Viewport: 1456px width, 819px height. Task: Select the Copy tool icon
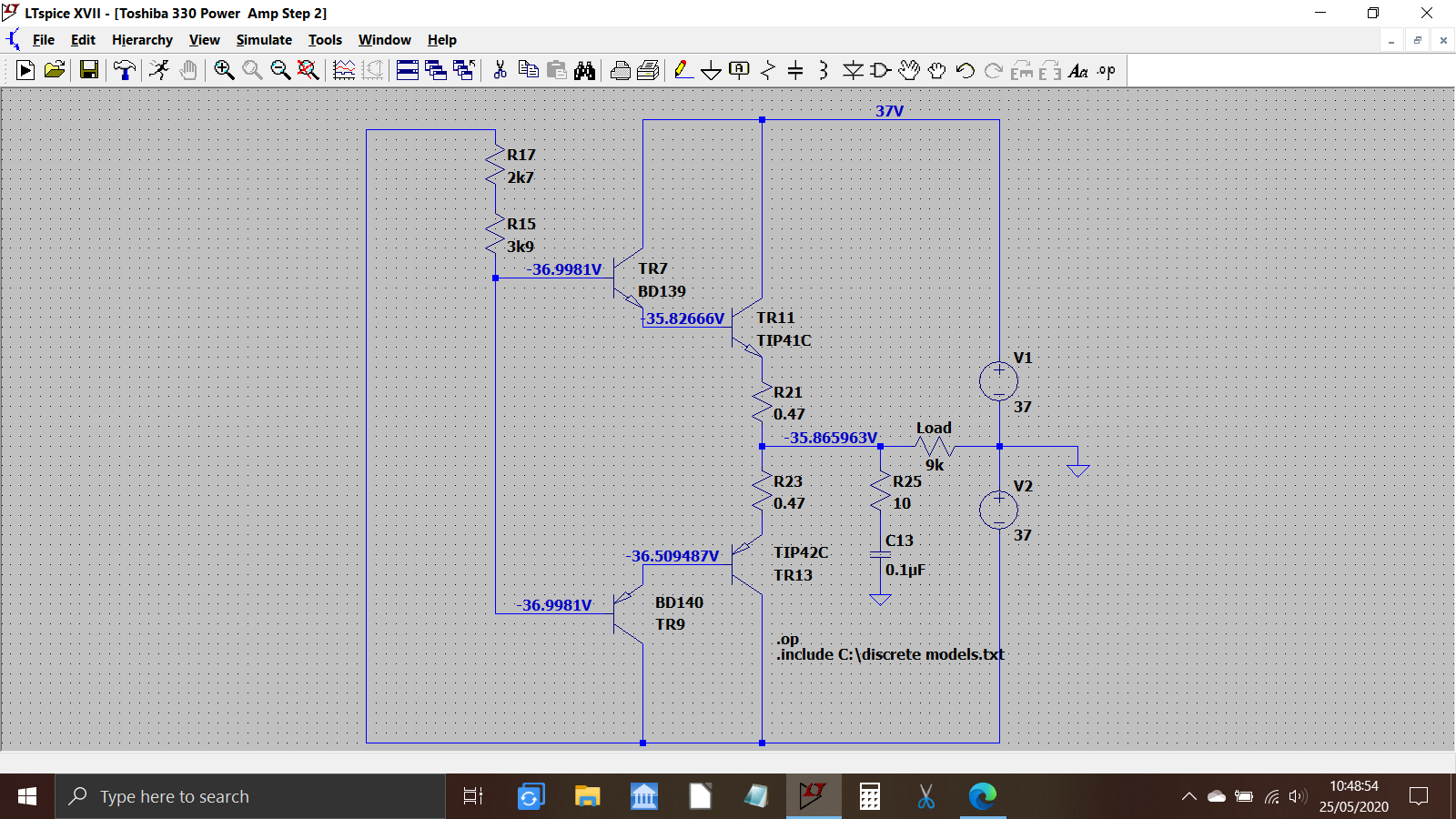coord(528,70)
